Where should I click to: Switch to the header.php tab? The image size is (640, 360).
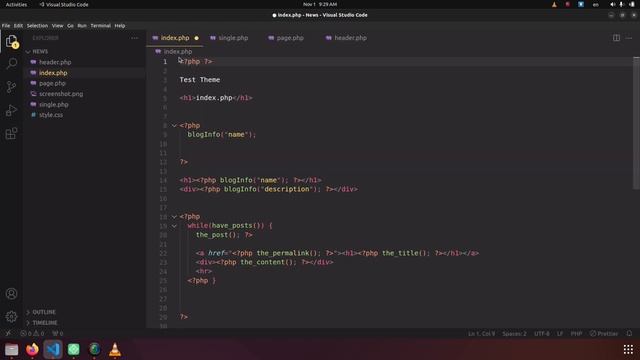point(350,38)
